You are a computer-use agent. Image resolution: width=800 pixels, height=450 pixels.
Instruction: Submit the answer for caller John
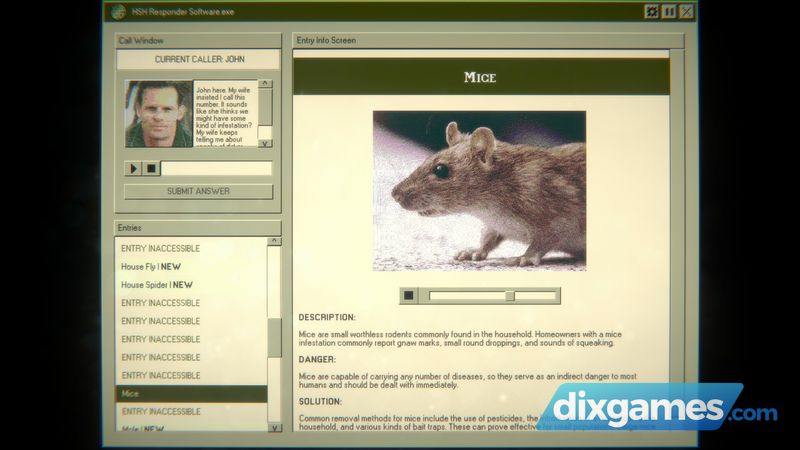(198, 191)
